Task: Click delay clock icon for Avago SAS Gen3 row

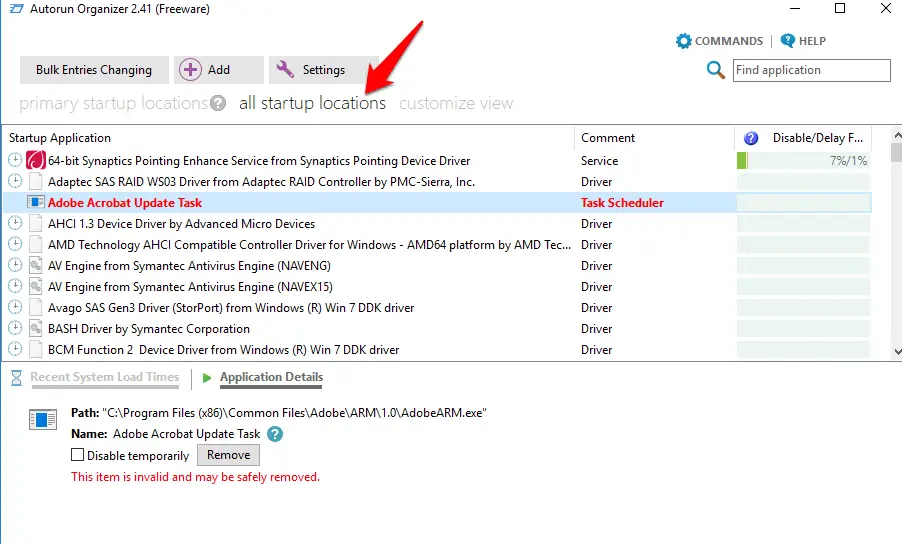Action: coord(15,307)
